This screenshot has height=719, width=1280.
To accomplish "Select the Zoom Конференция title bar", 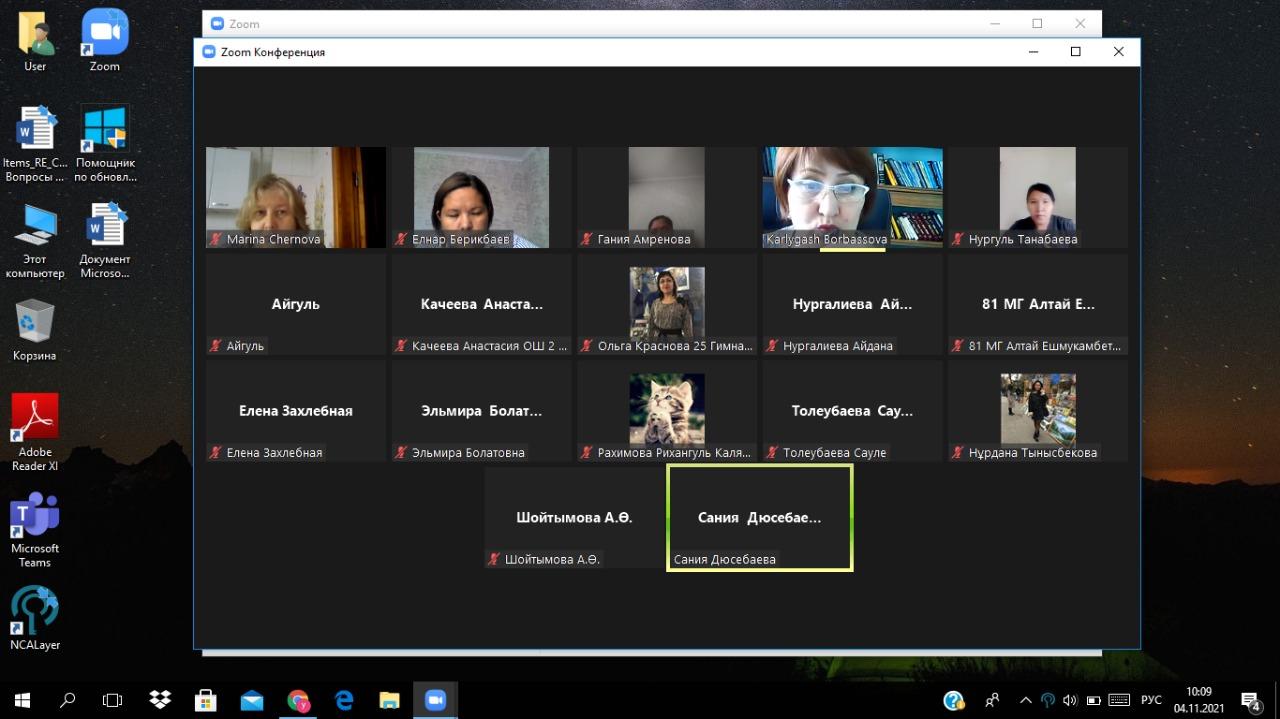I will point(600,52).
